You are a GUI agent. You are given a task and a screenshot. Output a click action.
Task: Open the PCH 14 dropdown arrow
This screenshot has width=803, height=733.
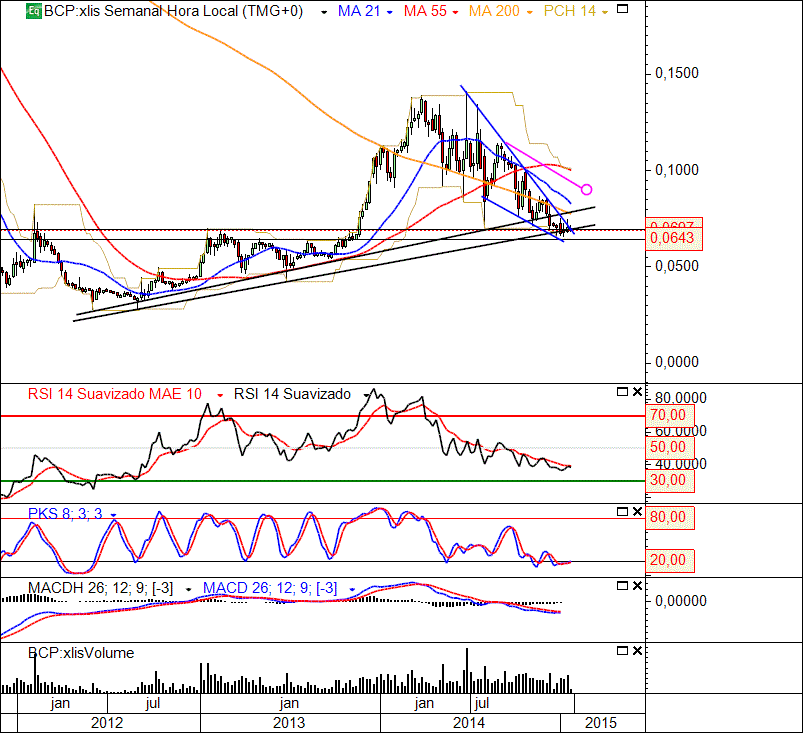605,12
